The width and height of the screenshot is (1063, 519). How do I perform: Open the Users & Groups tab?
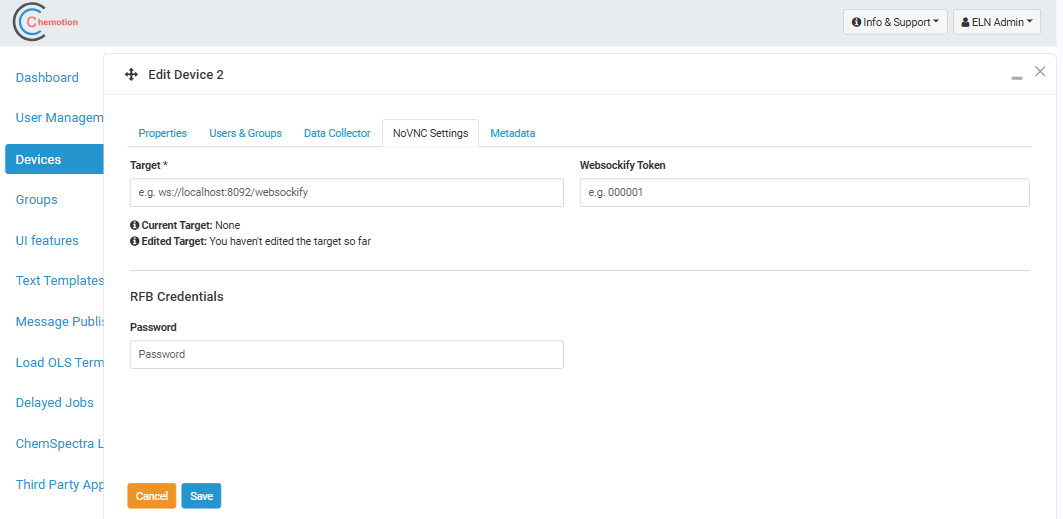[x=245, y=133]
